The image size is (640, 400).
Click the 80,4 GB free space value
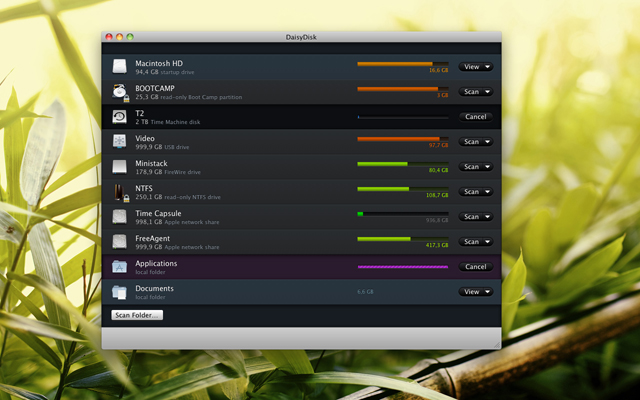(x=438, y=170)
